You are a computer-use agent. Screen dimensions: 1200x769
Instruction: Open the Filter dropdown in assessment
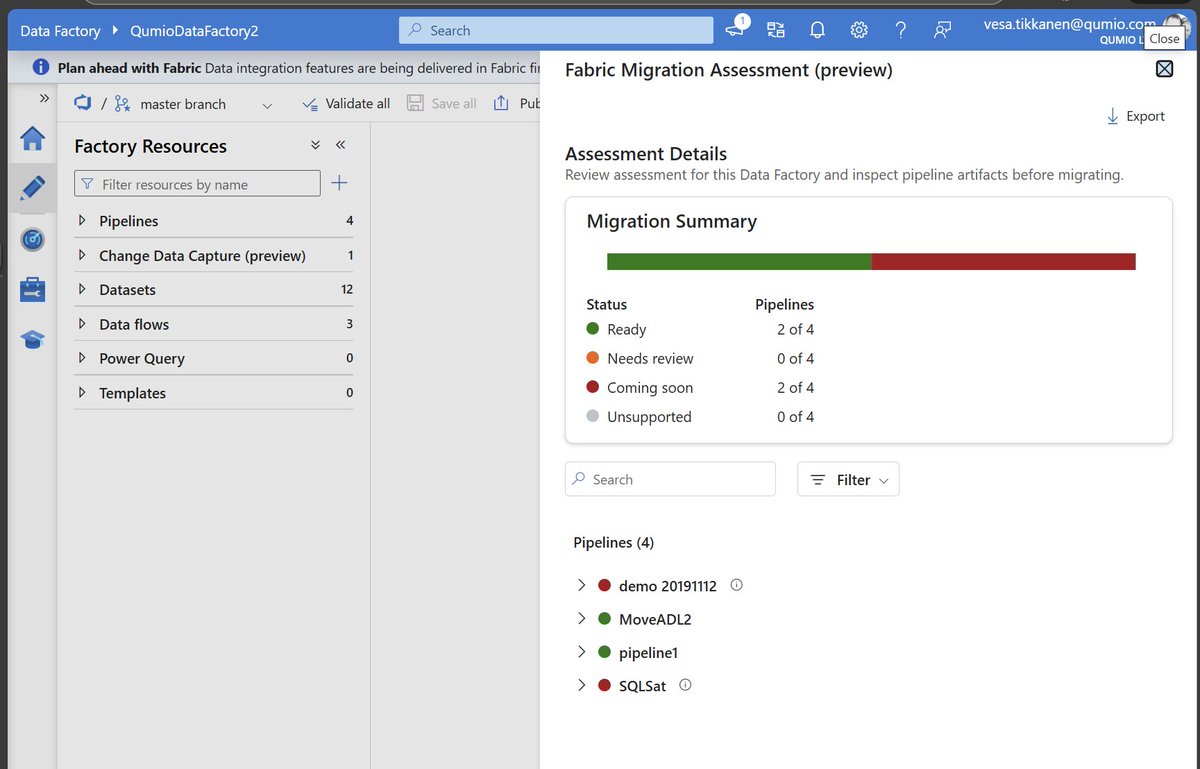(x=848, y=479)
